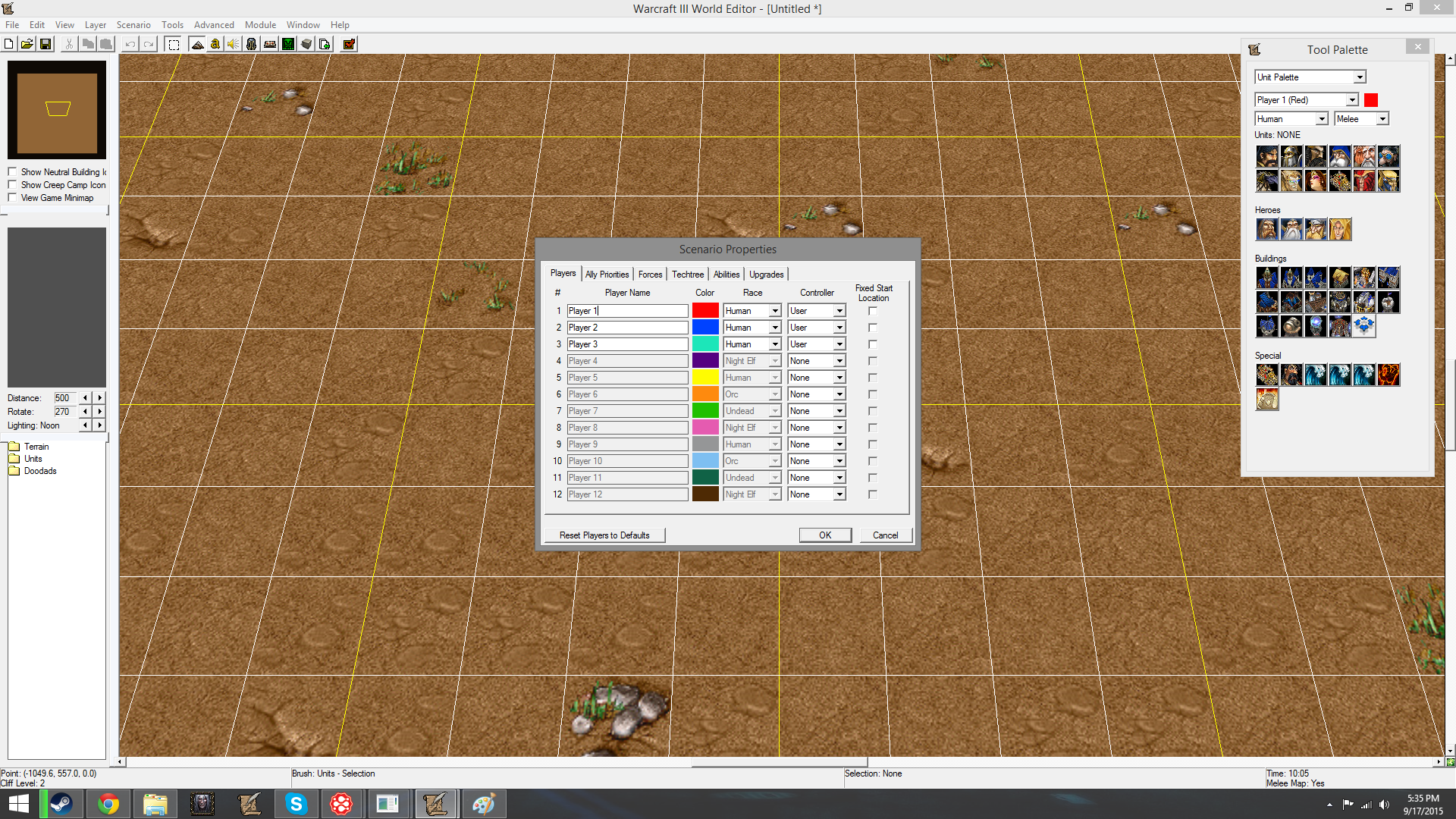Image resolution: width=1456 pixels, height=819 pixels.
Task: Check Fixed Start Location for Player 1
Action: pos(873,311)
